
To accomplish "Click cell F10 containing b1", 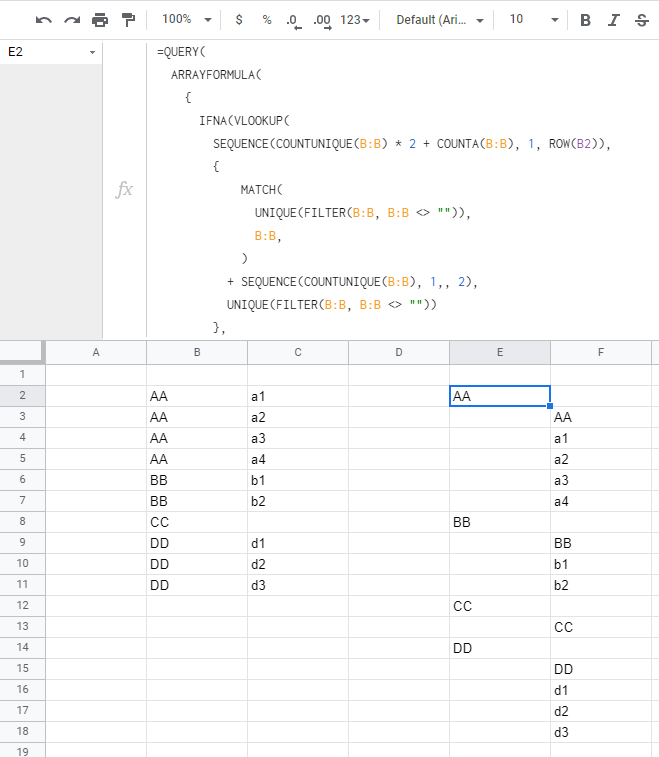I will 601,564.
